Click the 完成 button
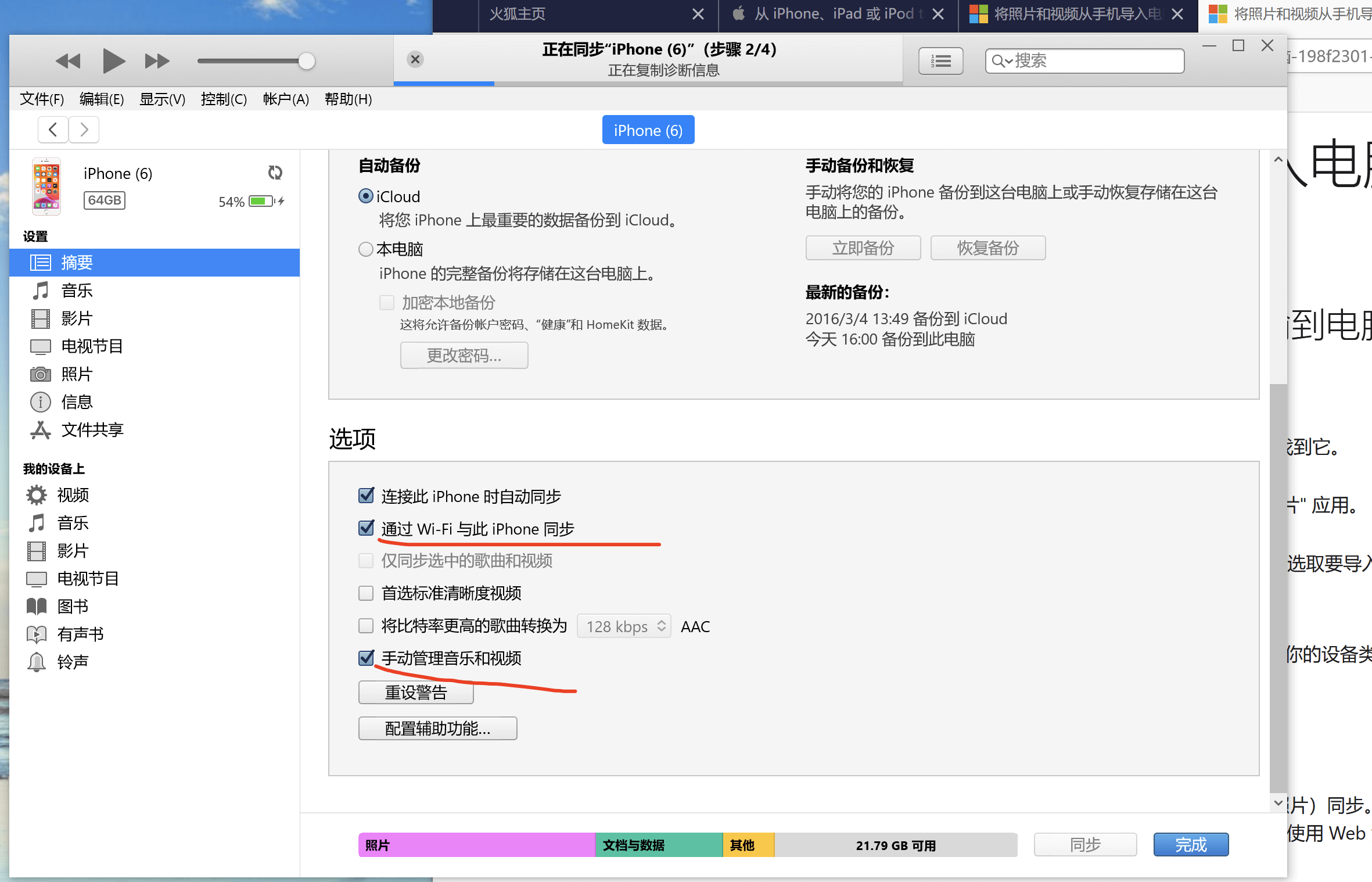 [1190, 845]
